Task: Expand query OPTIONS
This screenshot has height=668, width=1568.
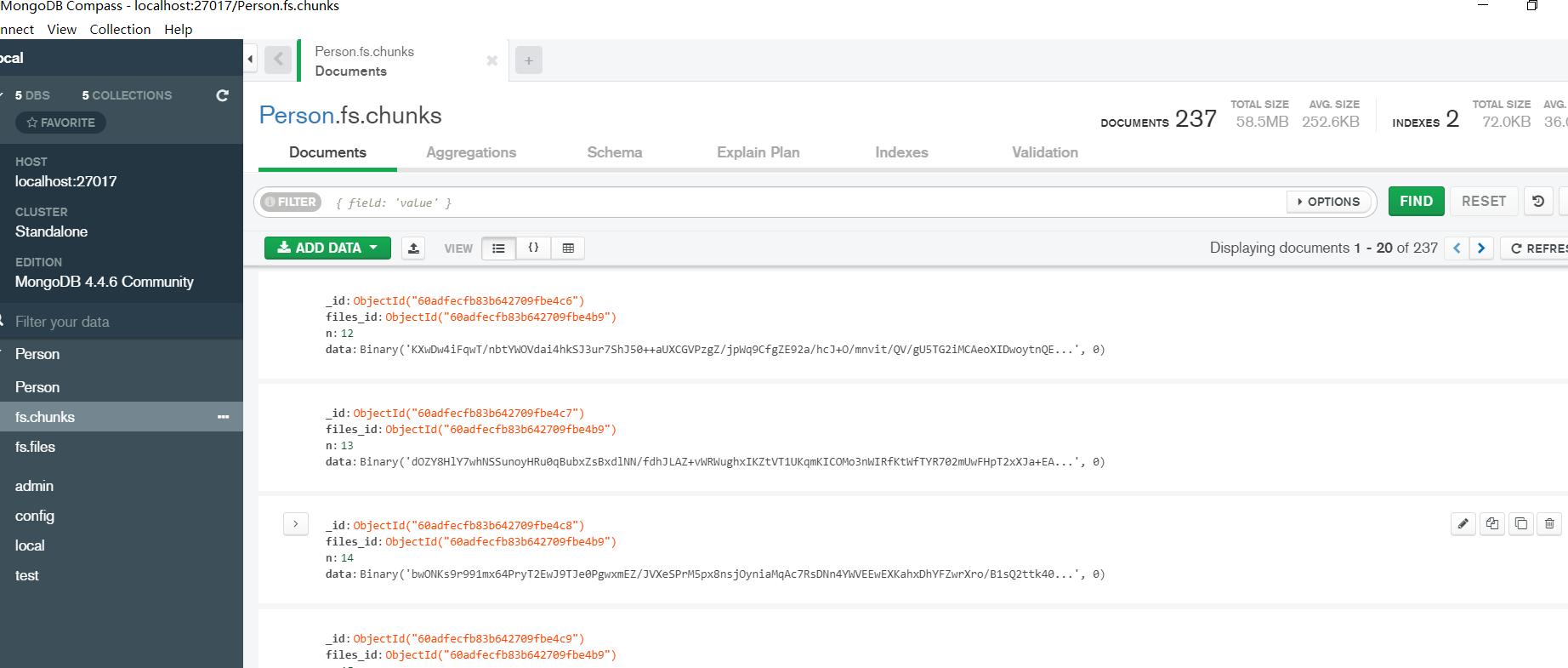Action: tap(1328, 202)
